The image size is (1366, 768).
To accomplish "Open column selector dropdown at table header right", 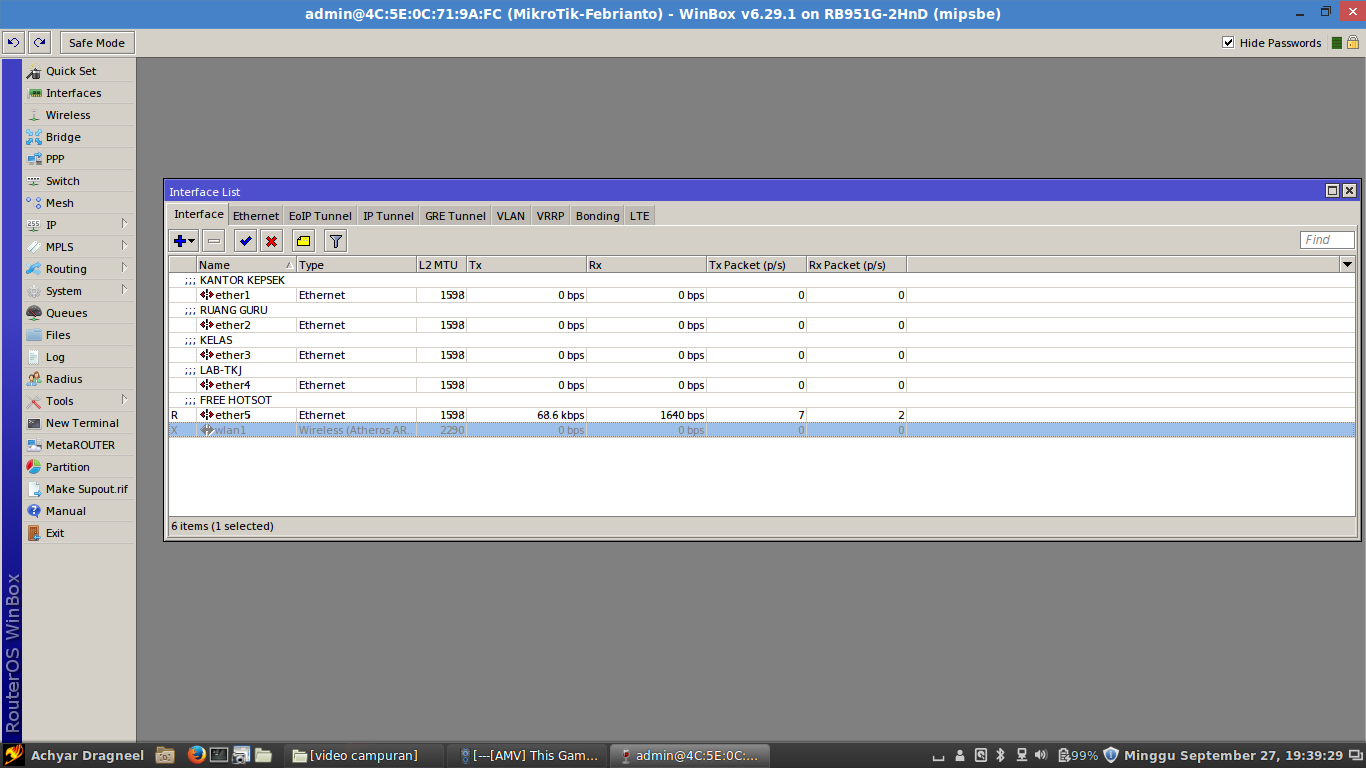I will (1347, 265).
